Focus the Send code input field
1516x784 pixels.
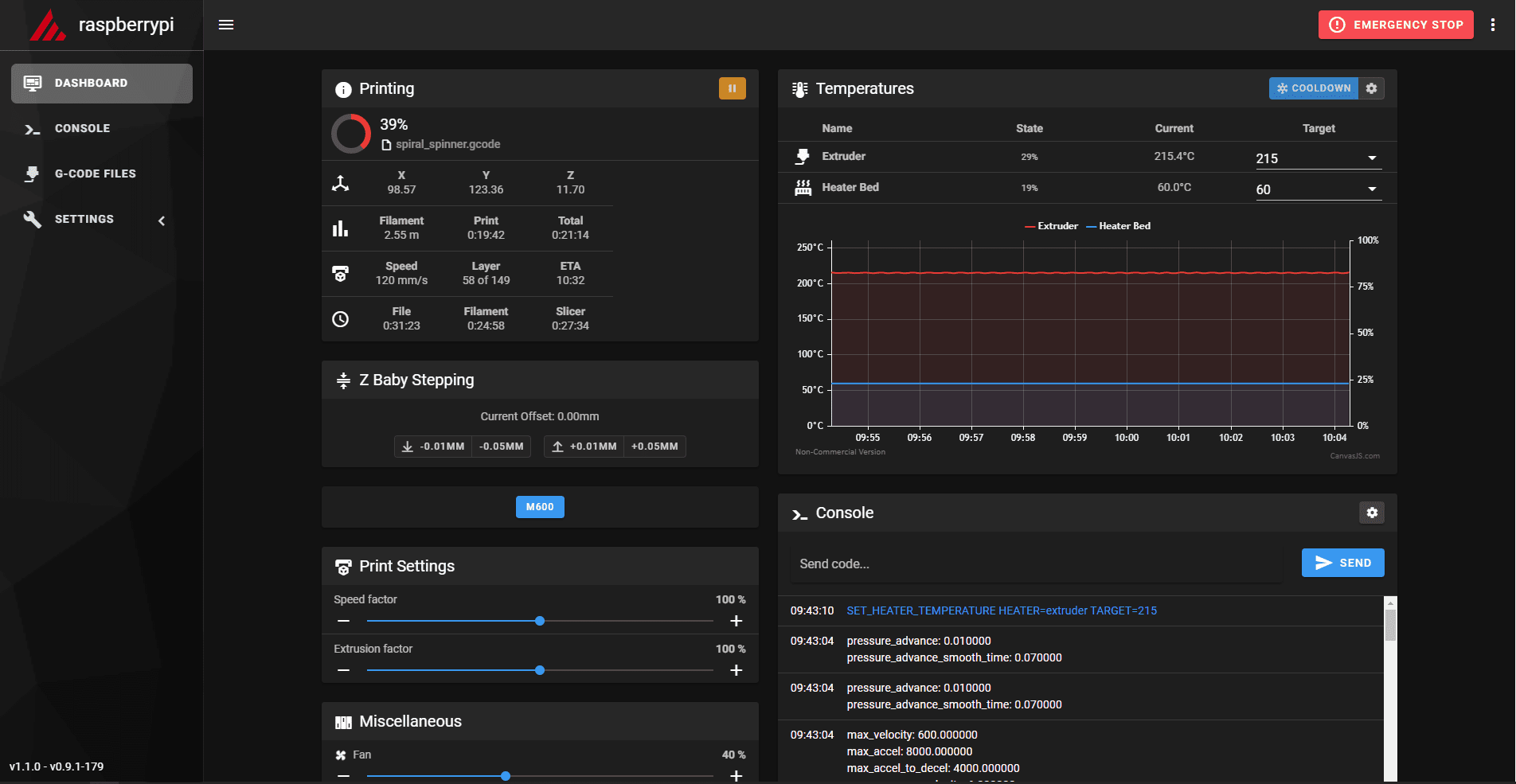pos(1037,564)
